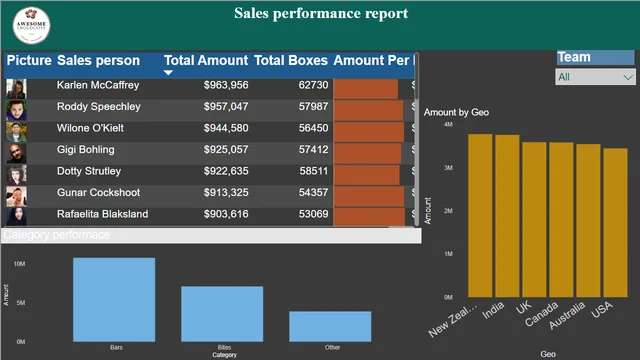Click the name Roddy Speechley
This screenshot has height=360, width=640.
point(99,107)
